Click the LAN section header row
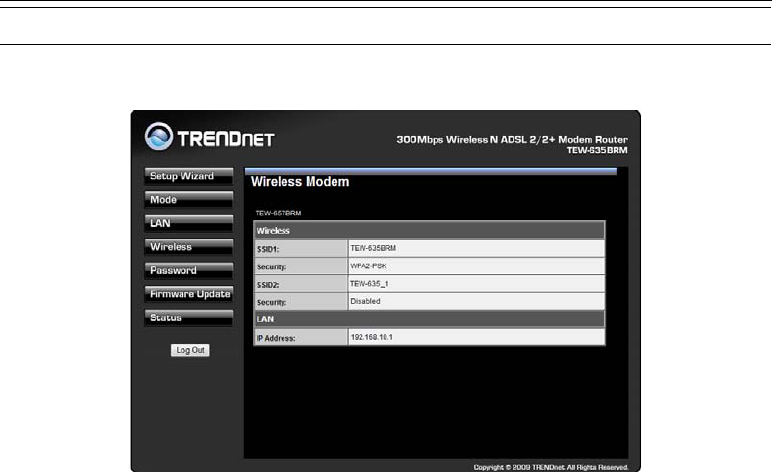 (x=429, y=319)
